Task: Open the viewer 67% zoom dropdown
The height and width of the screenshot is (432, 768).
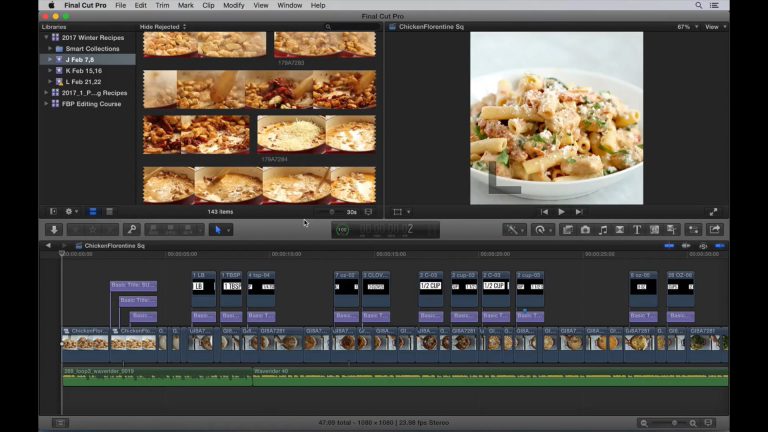Action: tap(687, 27)
